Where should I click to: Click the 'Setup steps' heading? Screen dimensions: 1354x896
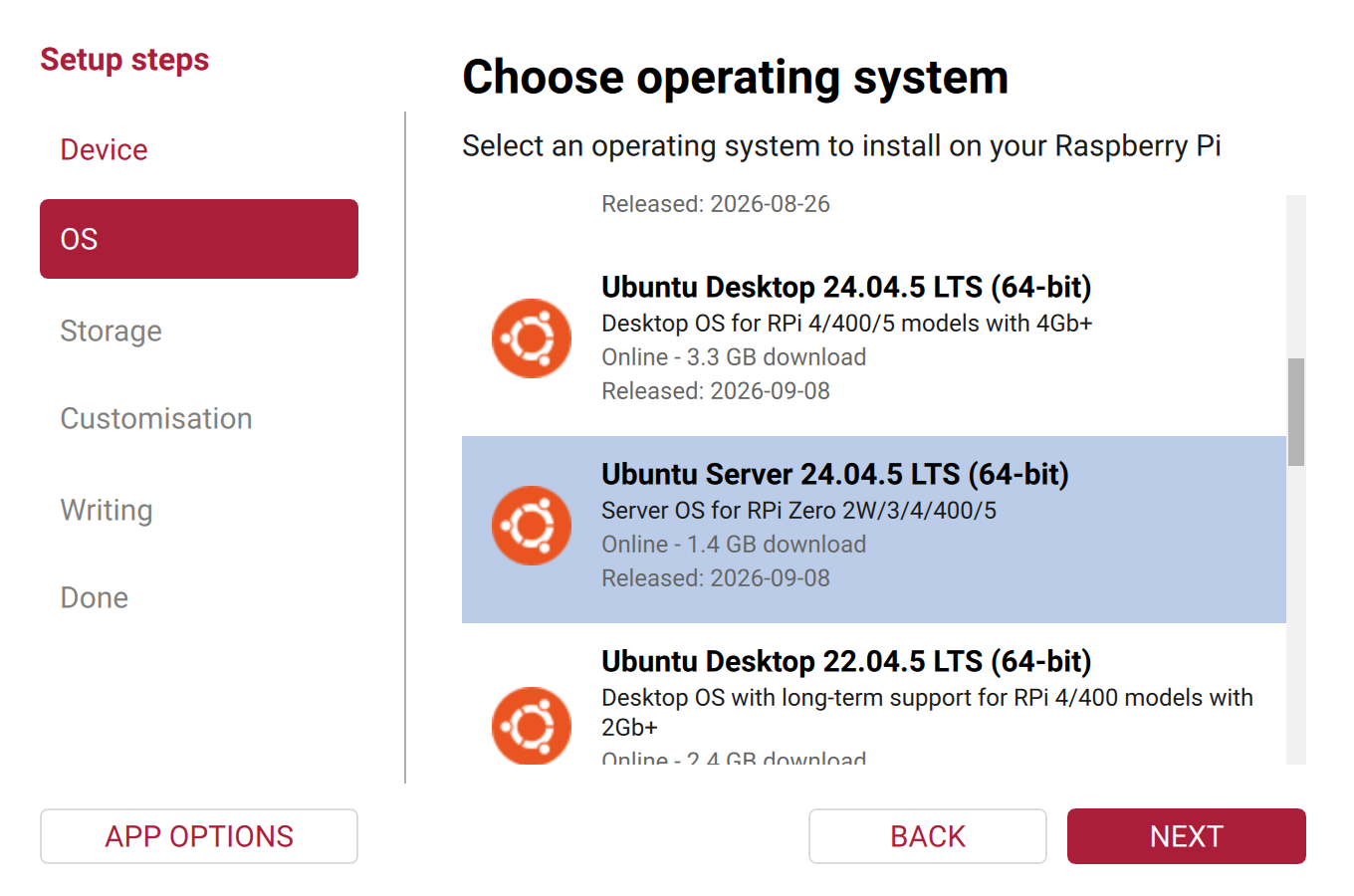click(124, 60)
